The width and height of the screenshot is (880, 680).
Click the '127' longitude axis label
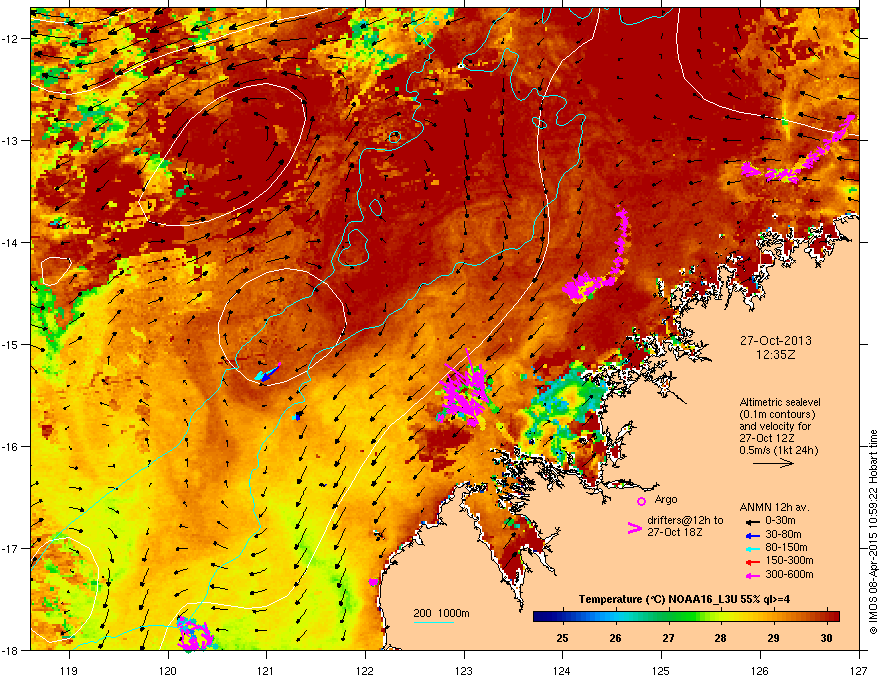[x=859, y=670]
